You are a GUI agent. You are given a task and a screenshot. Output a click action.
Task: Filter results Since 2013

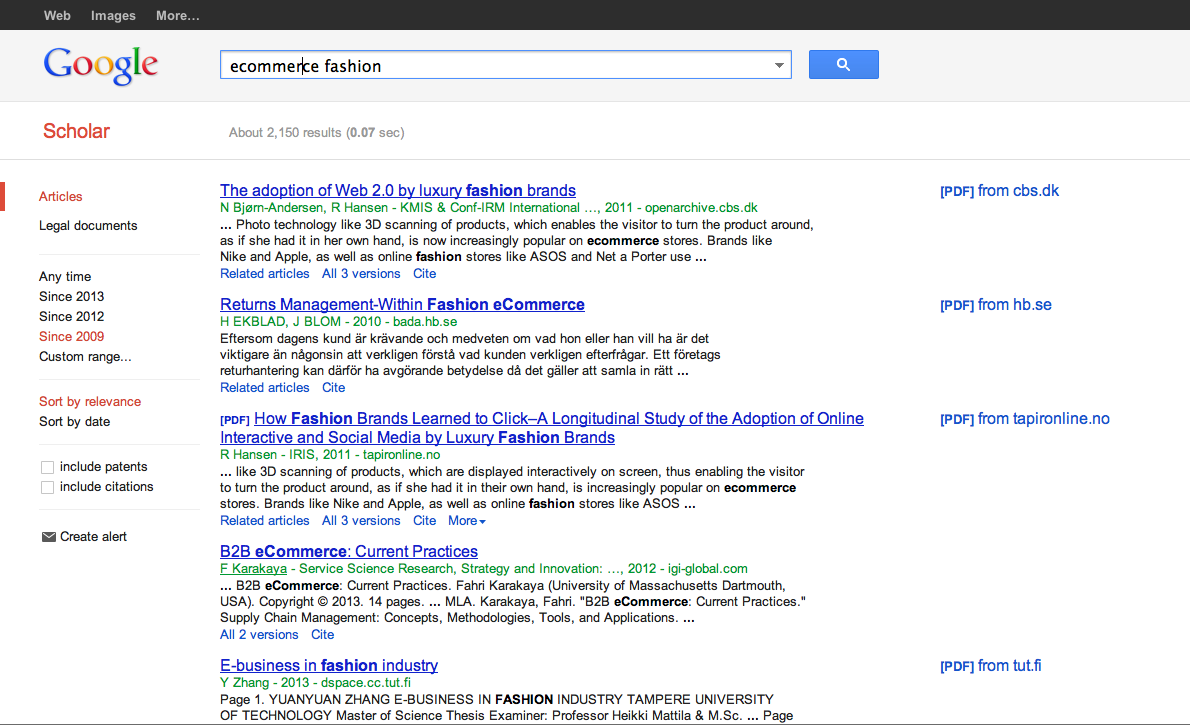click(71, 296)
